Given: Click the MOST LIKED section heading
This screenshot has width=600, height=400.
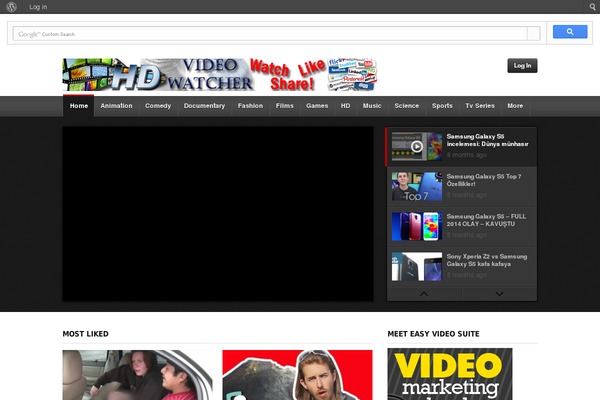Looking at the screenshot, I should pos(85,334).
